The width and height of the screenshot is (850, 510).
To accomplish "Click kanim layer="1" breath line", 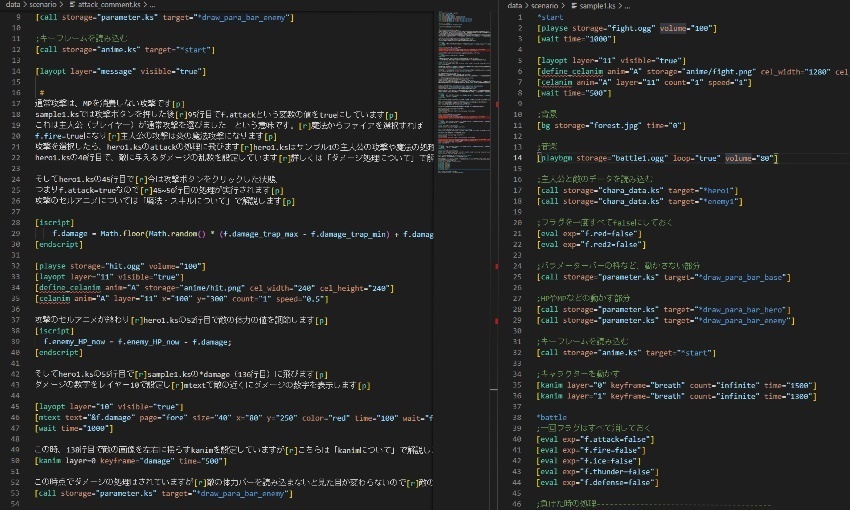I will 677,396.
